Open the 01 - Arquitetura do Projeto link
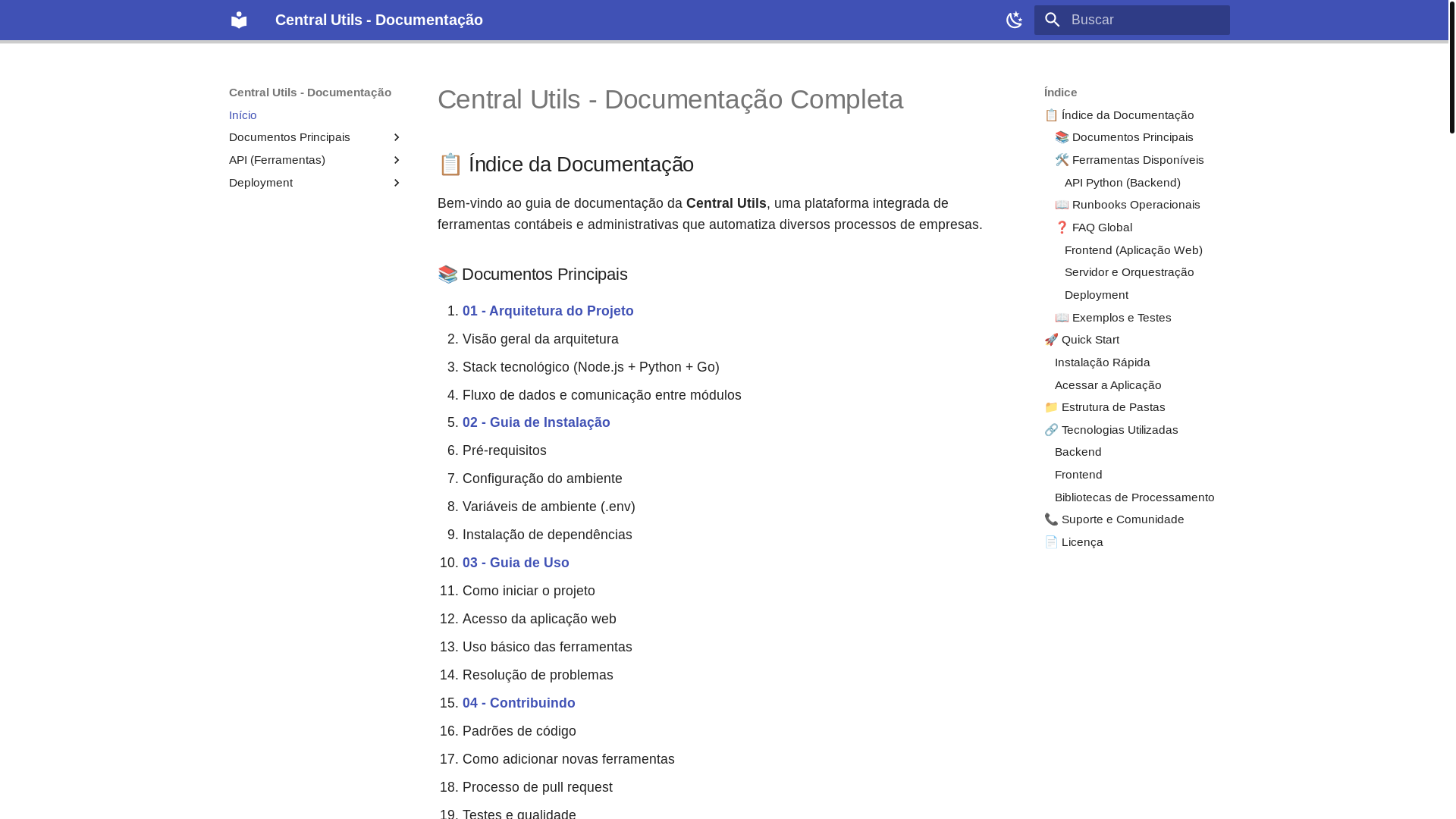The height and width of the screenshot is (819, 1456). (x=548, y=311)
